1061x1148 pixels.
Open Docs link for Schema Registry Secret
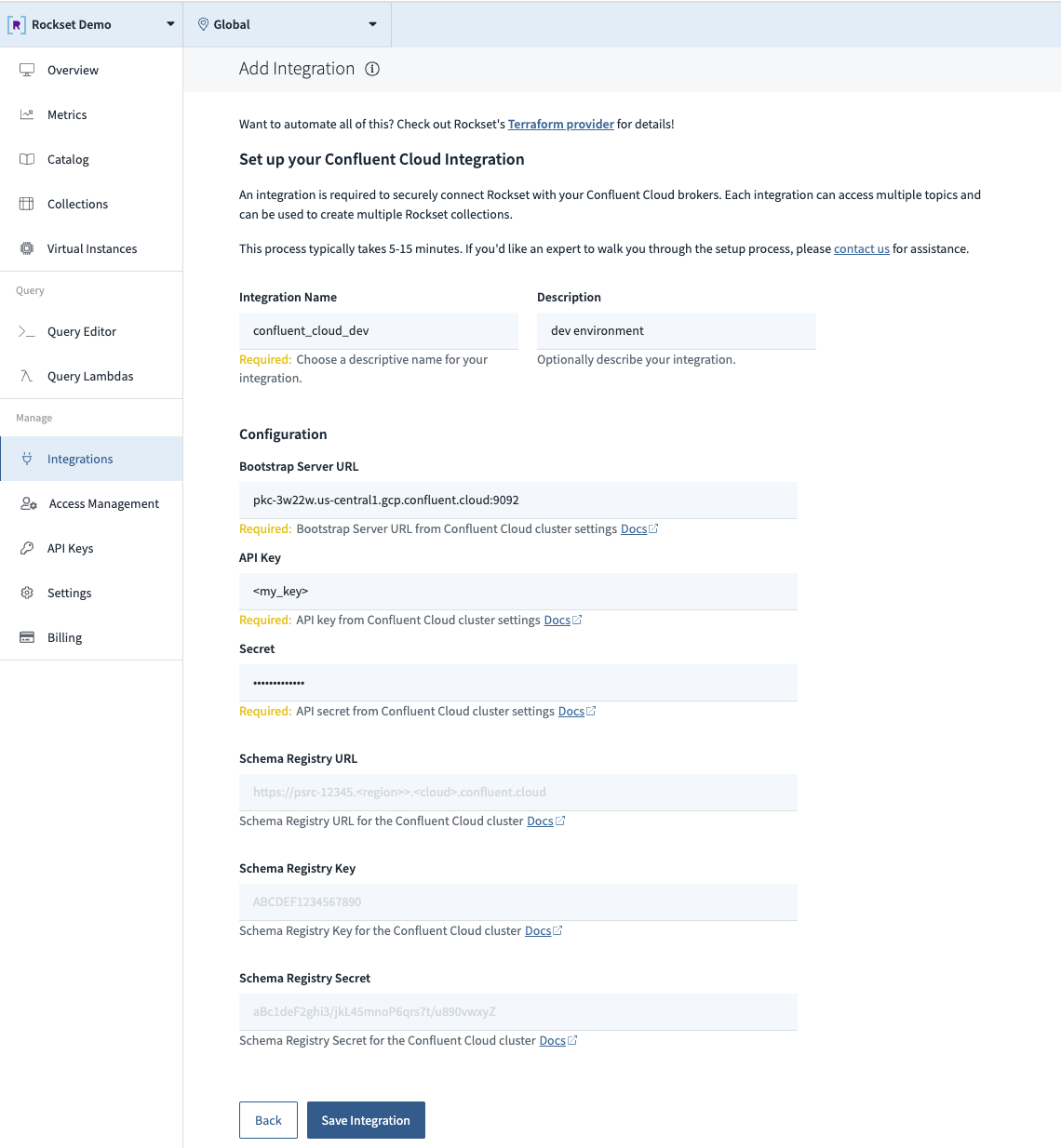(x=552, y=1040)
